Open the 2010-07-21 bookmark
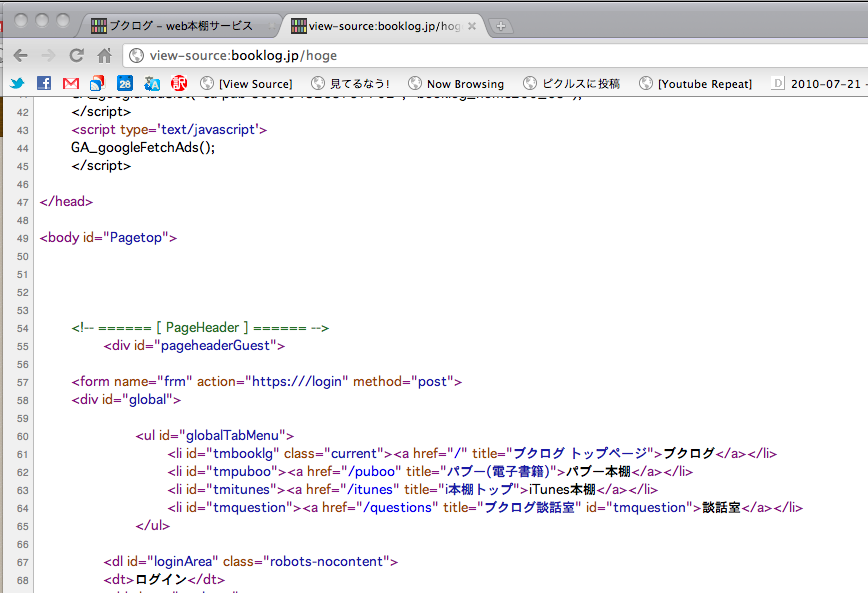This screenshot has height=593, width=868. (820, 83)
